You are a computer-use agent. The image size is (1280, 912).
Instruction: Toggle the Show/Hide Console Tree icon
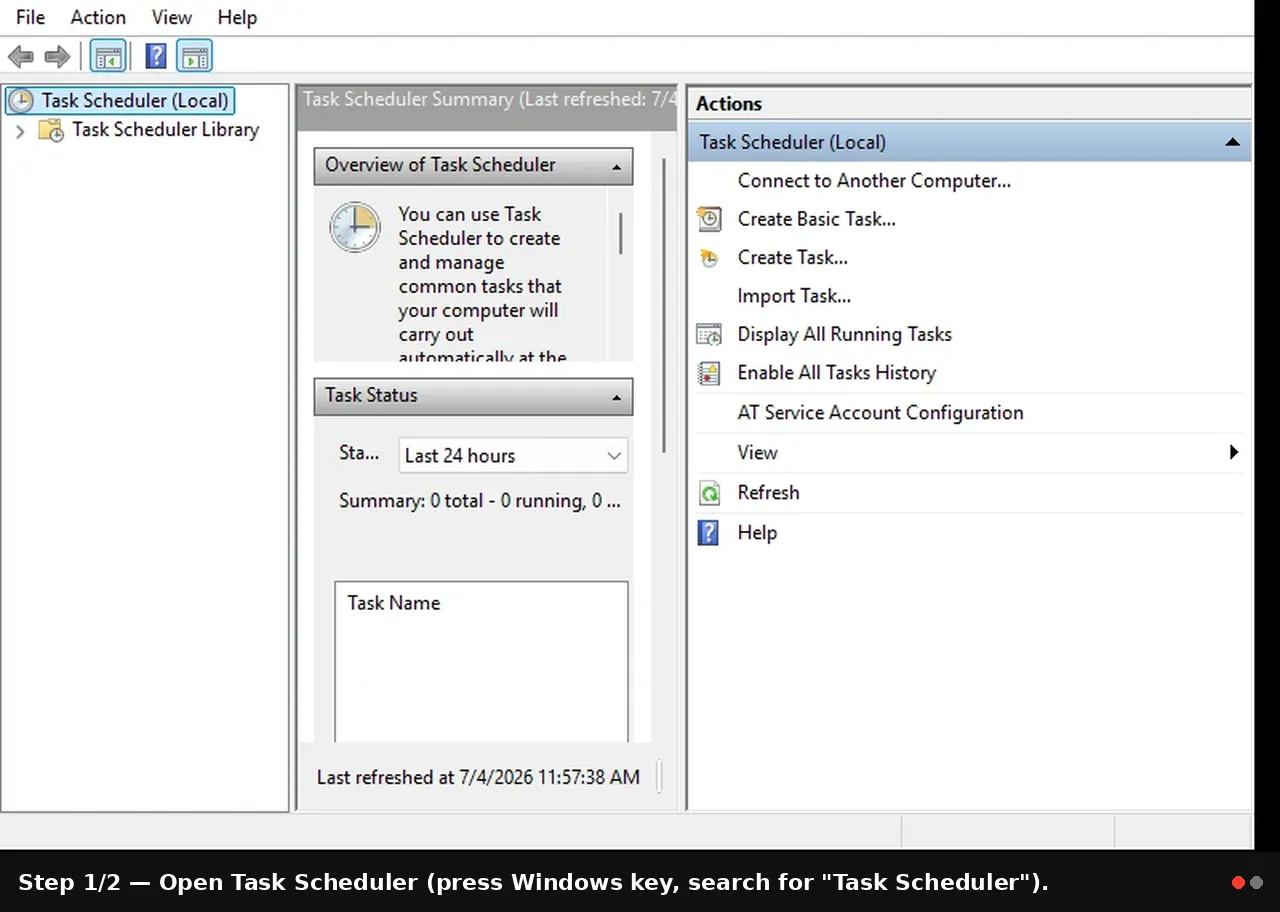click(108, 57)
